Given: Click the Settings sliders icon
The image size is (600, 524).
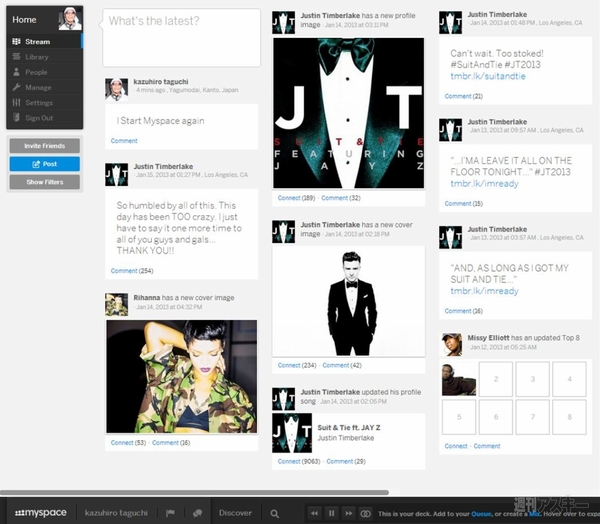Looking at the screenshot, I should [x=16, y=103].
